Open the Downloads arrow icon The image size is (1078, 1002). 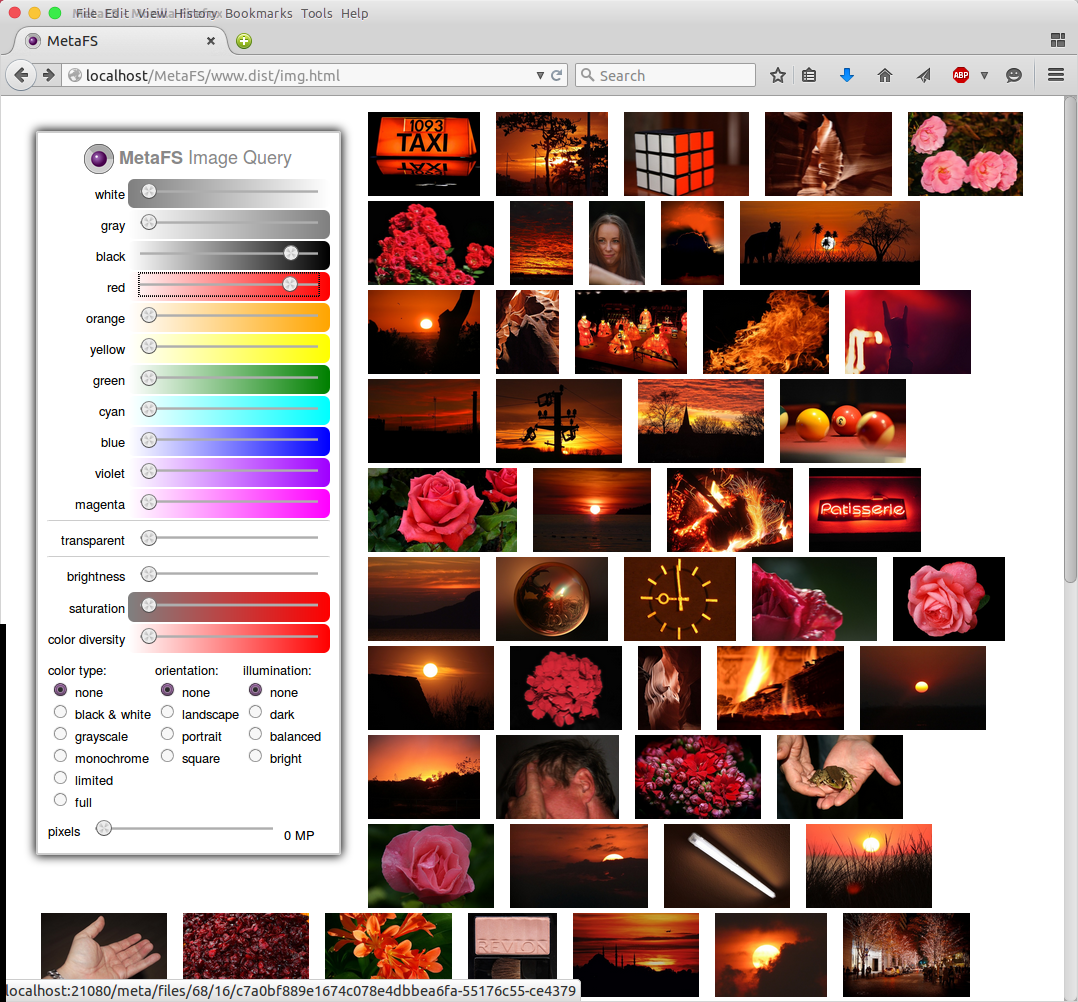coord(847,75)
